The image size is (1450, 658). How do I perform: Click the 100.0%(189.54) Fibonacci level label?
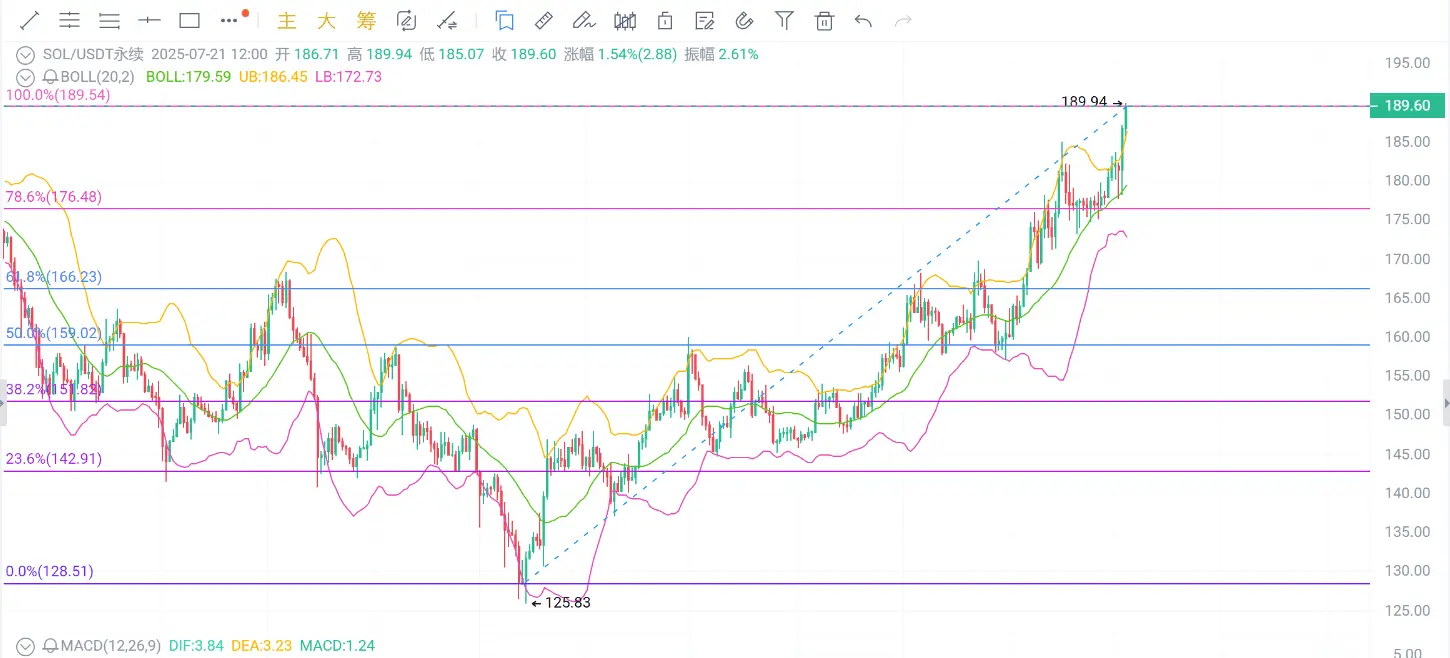point(57,95)
